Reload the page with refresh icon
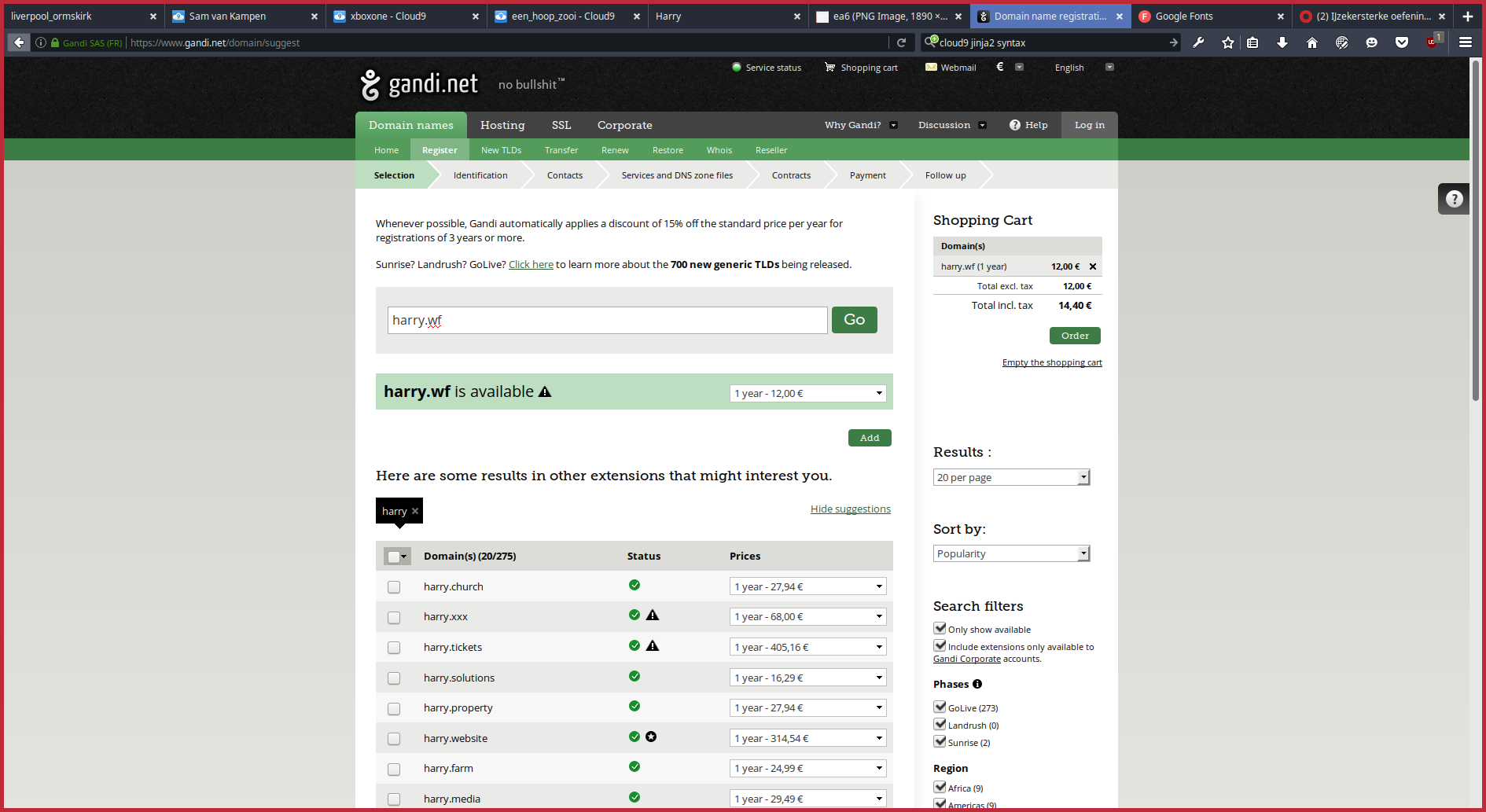Viewport: 1486px width, 812px height. coord(901,42)
